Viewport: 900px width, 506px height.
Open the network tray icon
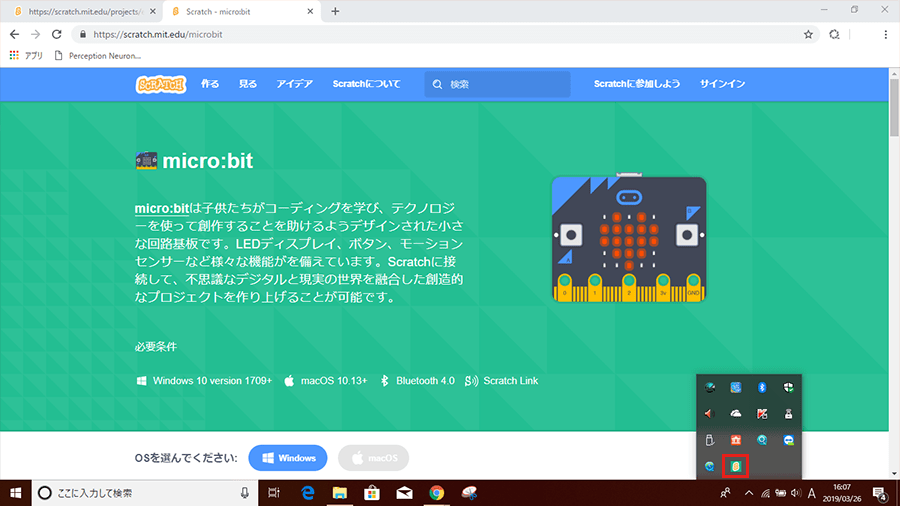click(x=766, y=493)
